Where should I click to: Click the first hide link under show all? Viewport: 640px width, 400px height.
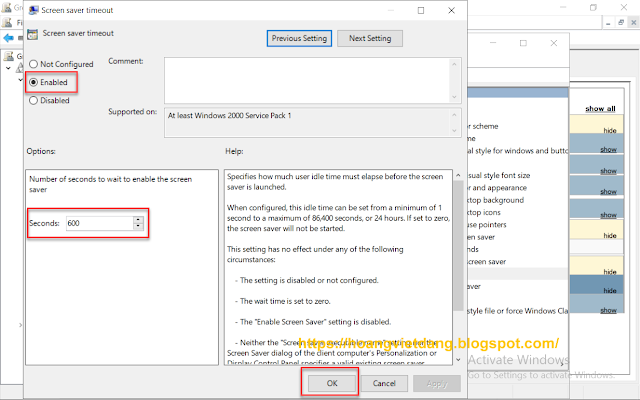pyautogui.click(x=610, y=131)
